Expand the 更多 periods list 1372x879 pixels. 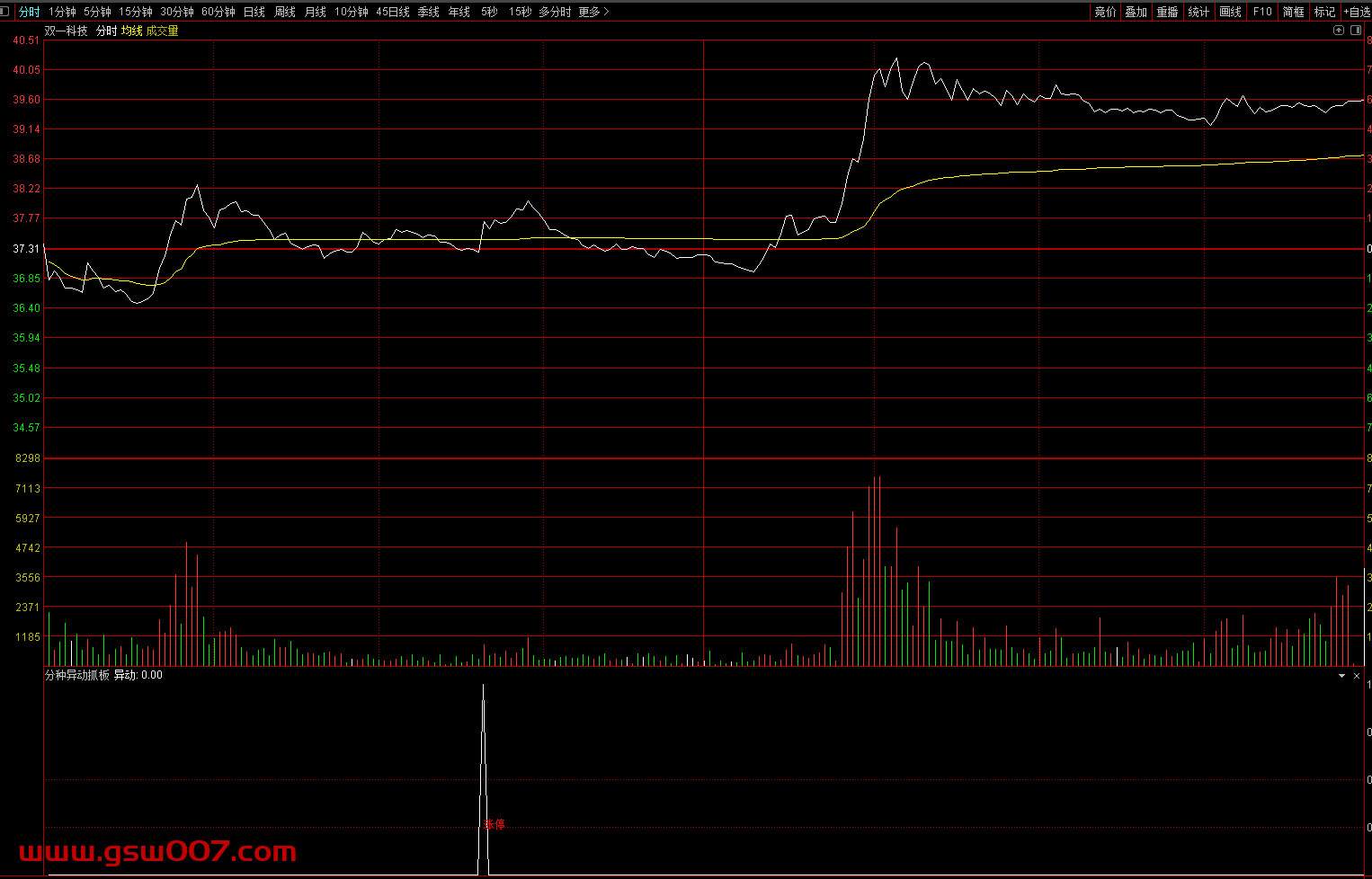(x=593, y=12)
